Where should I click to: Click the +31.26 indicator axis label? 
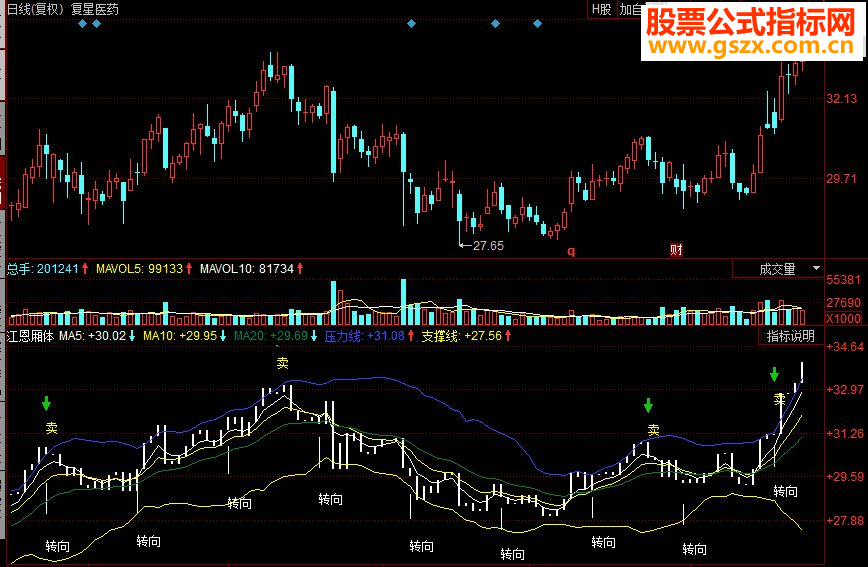pyautogui.click(x=845, y=434)
